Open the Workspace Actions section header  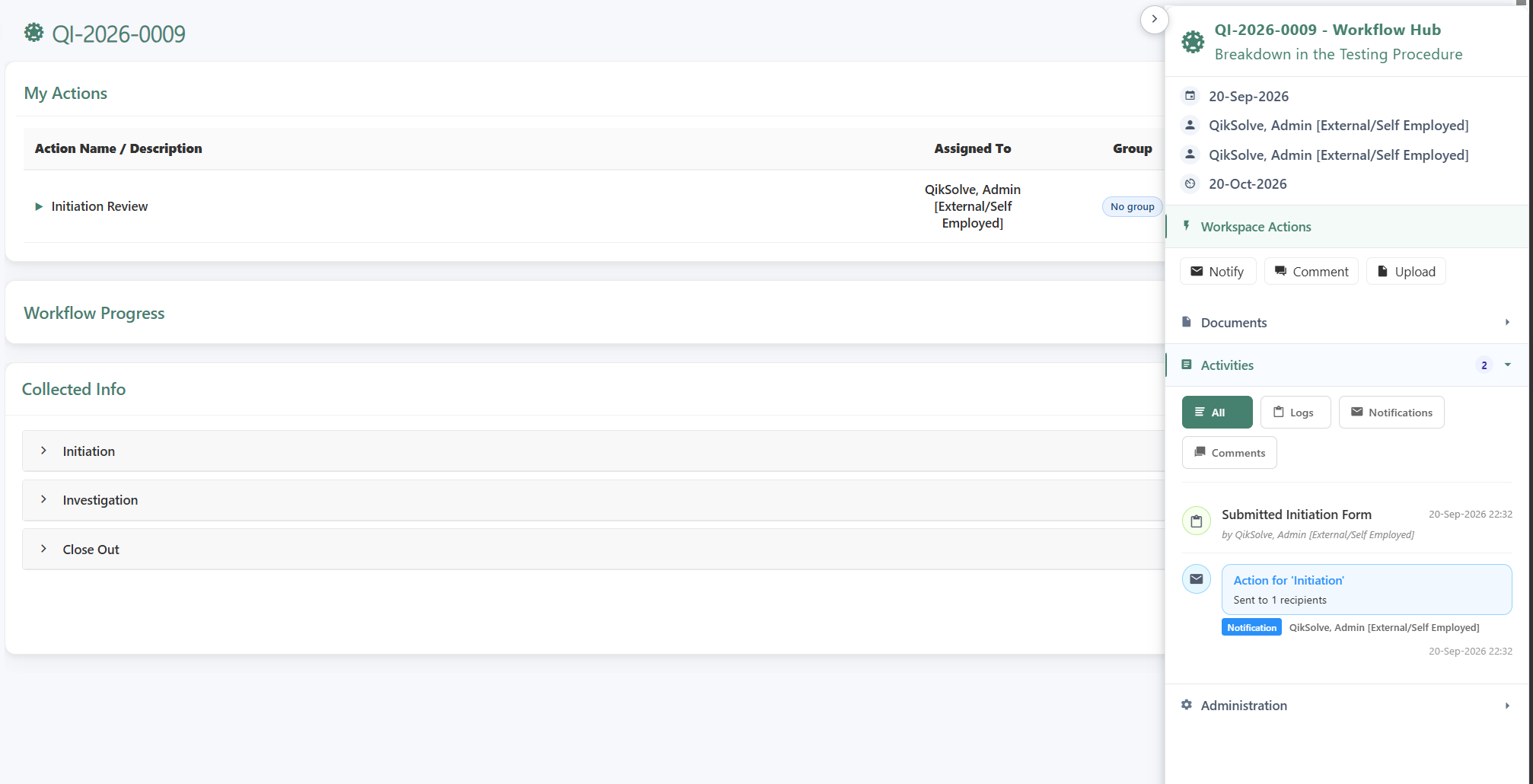coord(1347,227)
